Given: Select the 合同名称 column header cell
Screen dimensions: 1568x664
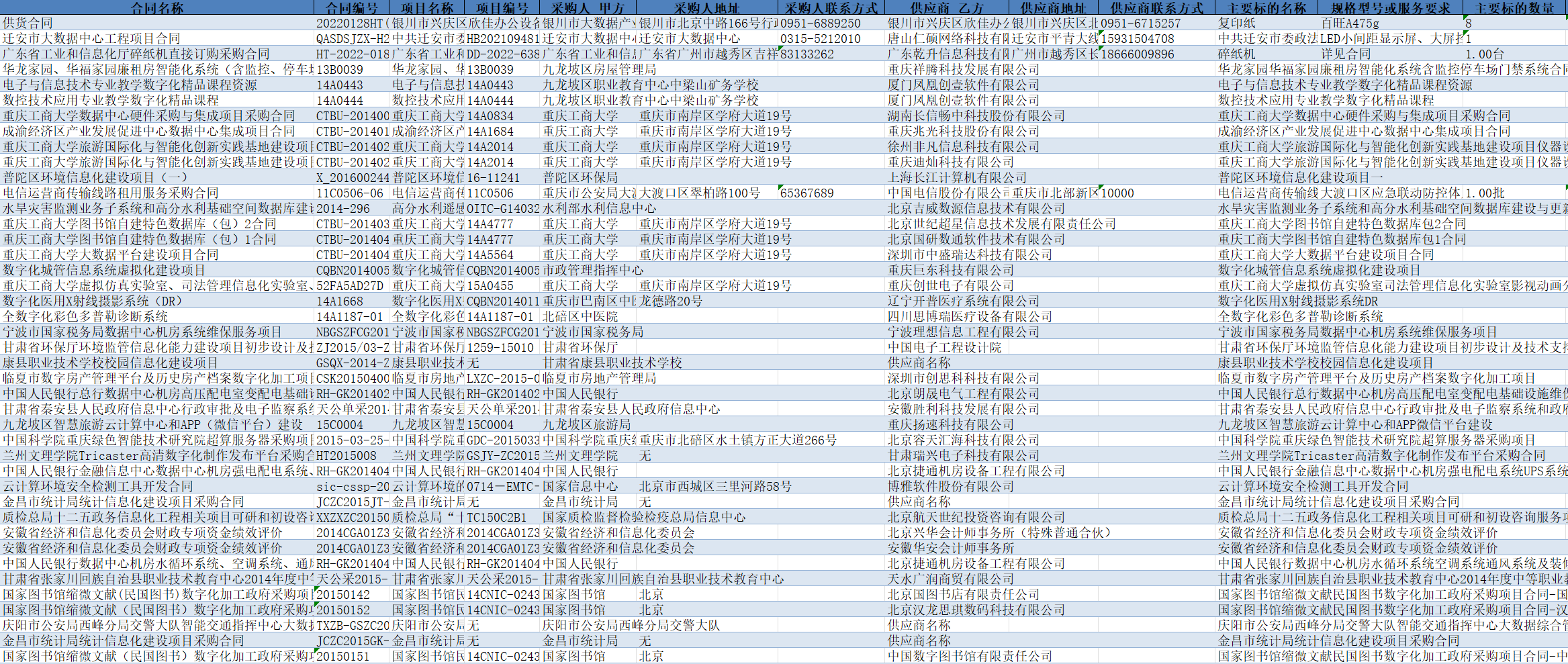Looking at the screenshot, I should pos(157,8).
